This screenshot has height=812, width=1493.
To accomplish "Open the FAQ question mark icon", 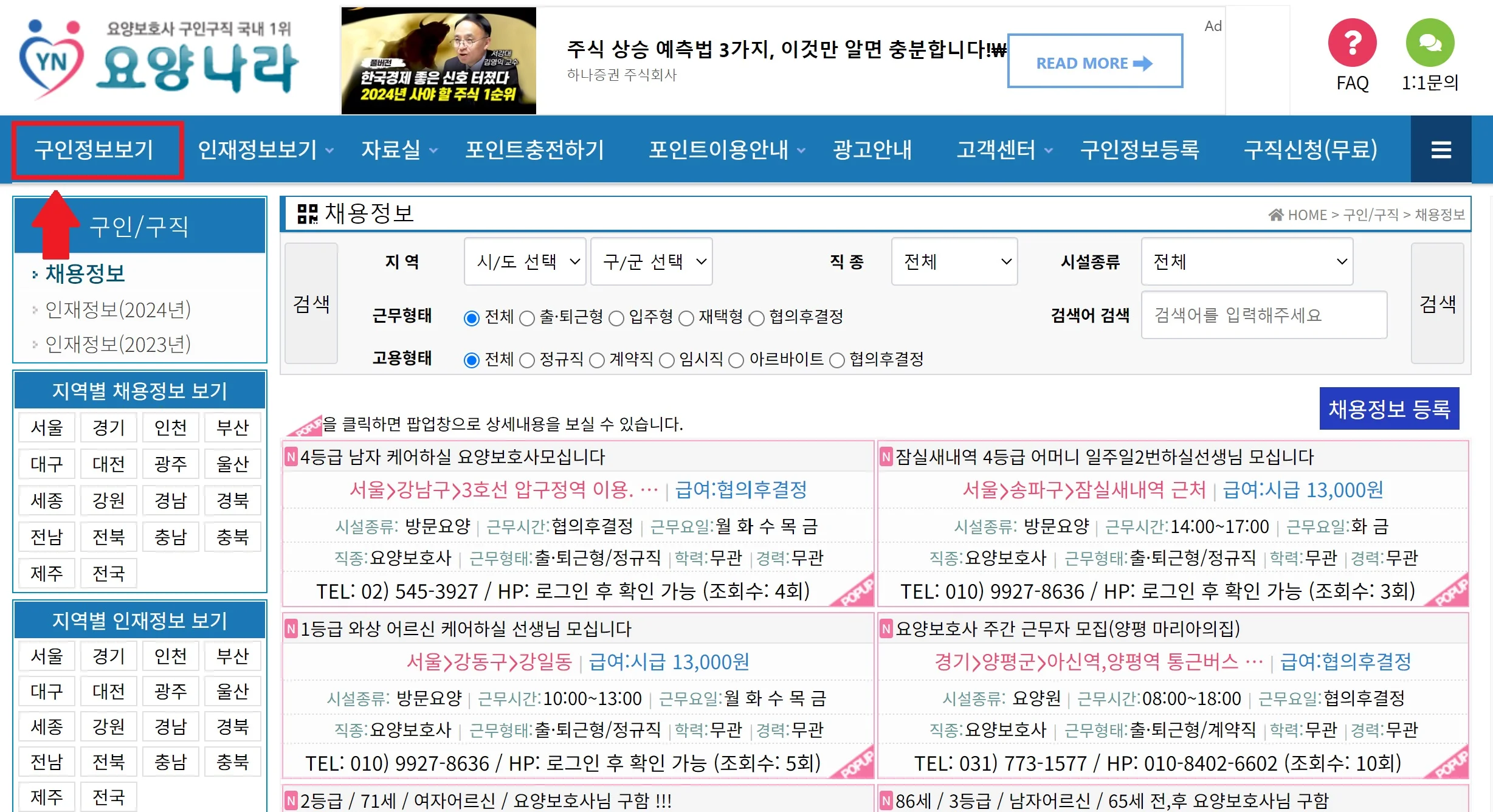I will coord(1352,43).
